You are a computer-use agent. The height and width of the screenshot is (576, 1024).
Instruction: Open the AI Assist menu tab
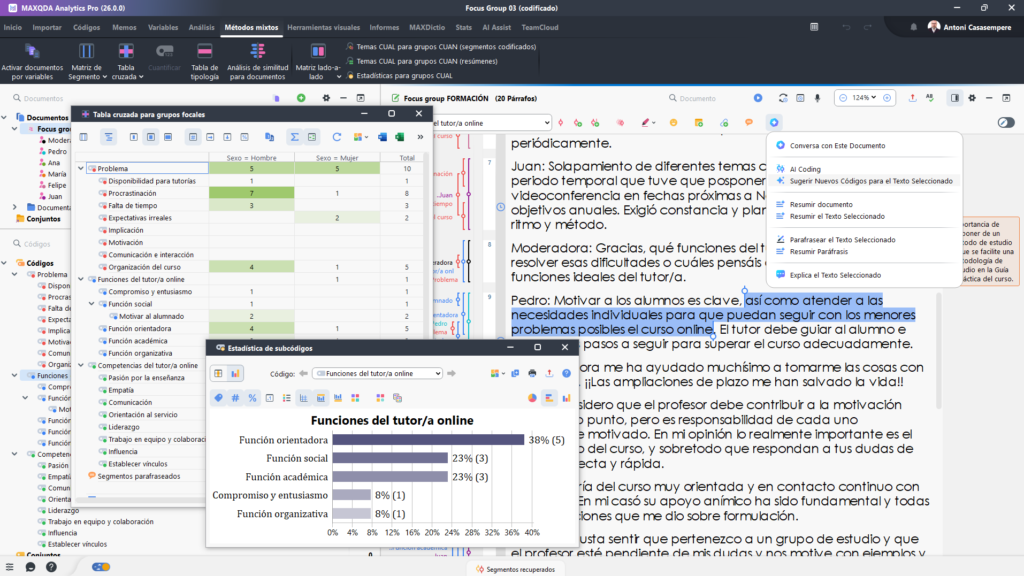tap(496, 27)
